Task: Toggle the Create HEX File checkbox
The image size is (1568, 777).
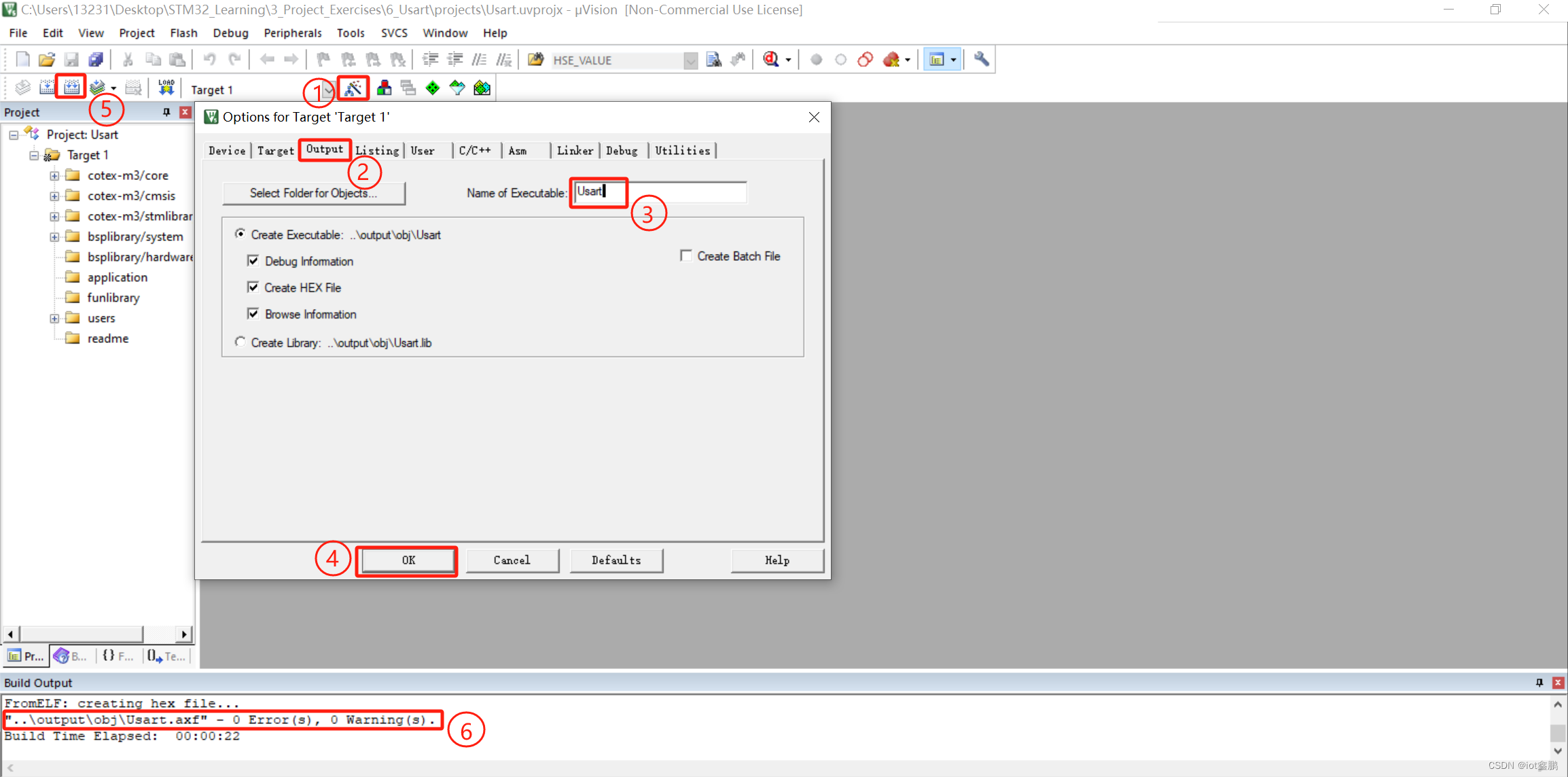Action: 253,287
